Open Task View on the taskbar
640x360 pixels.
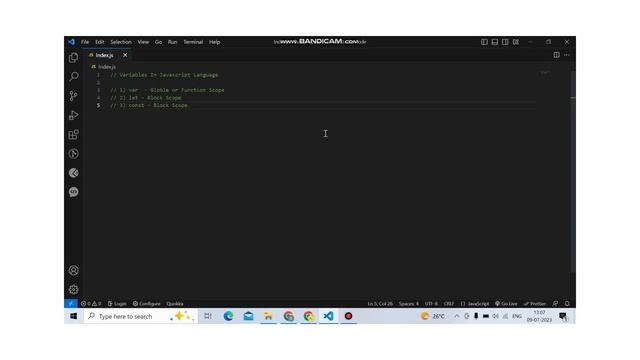tap(208, 316)
